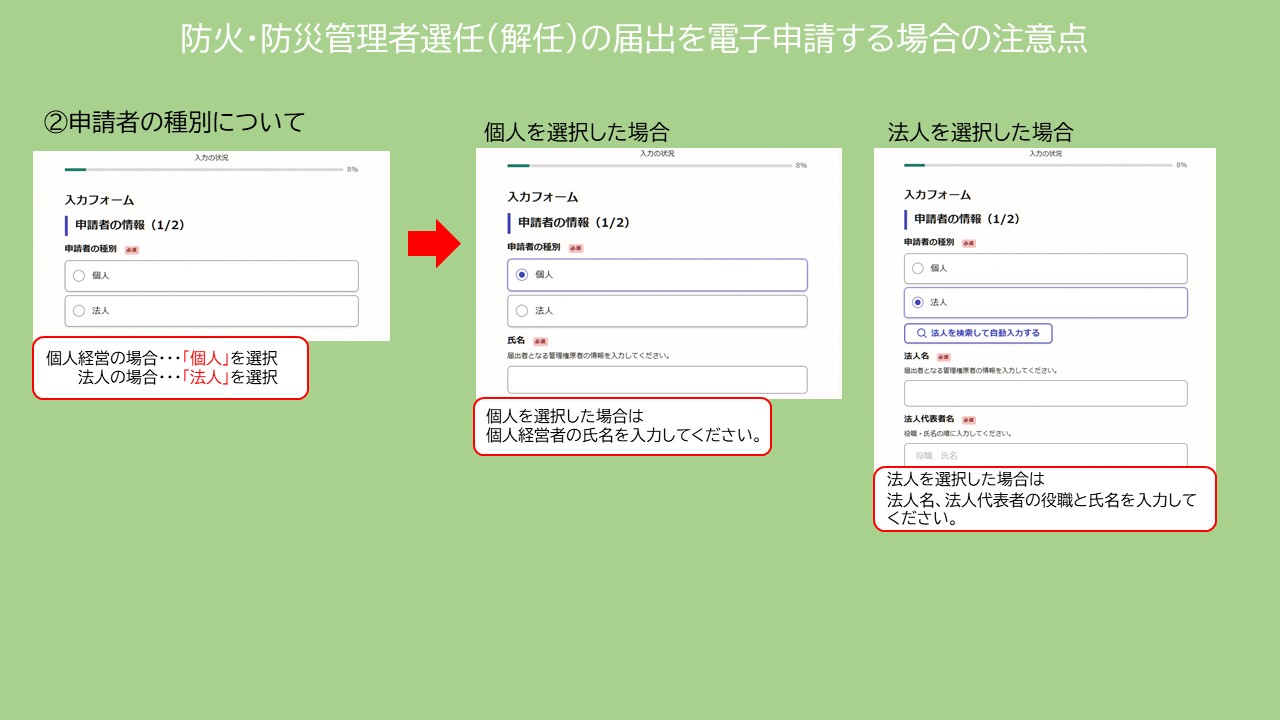The image size is (1280, 720).
Task: Choose 個人 radio in the rightmost form
Action: (918, 268)
